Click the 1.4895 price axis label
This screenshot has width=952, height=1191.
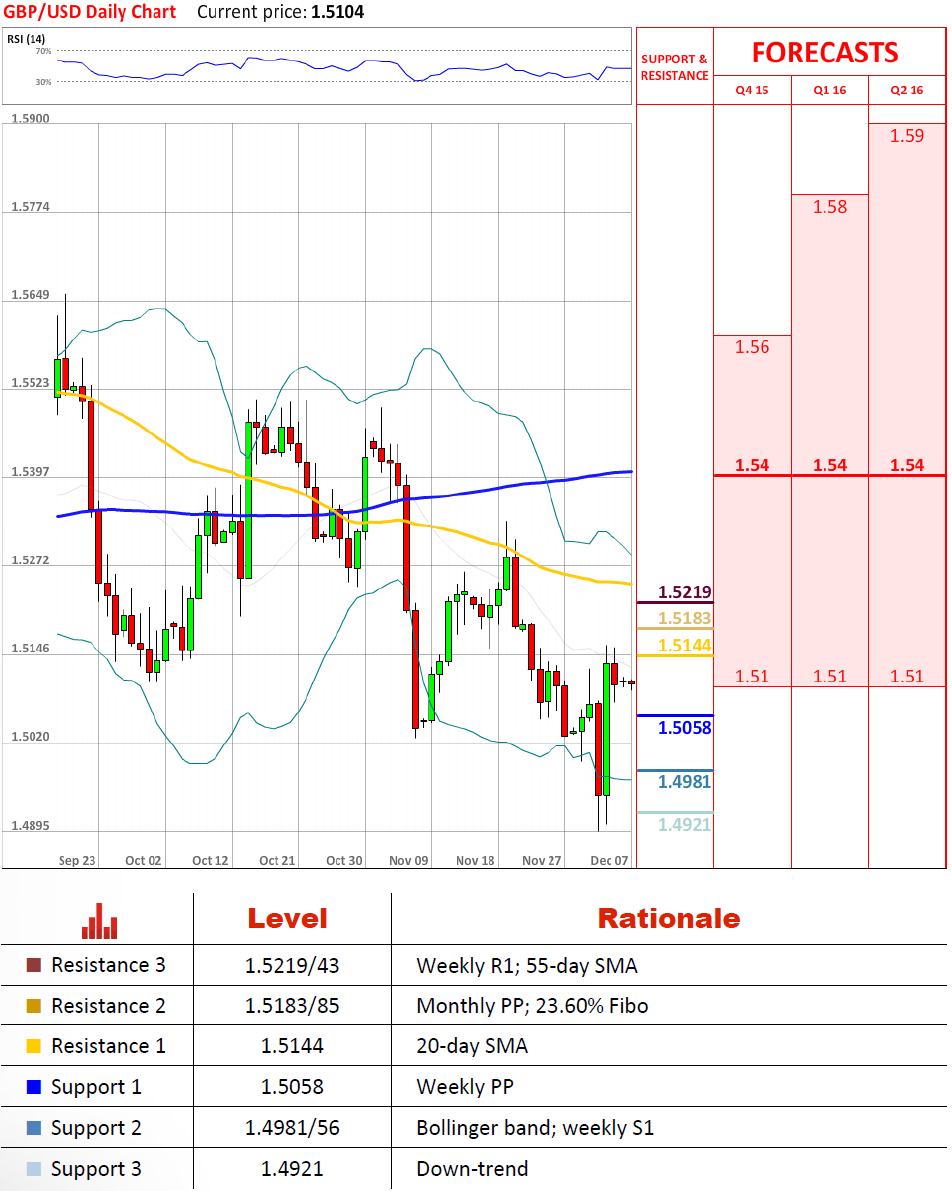[x=30, y=826]
